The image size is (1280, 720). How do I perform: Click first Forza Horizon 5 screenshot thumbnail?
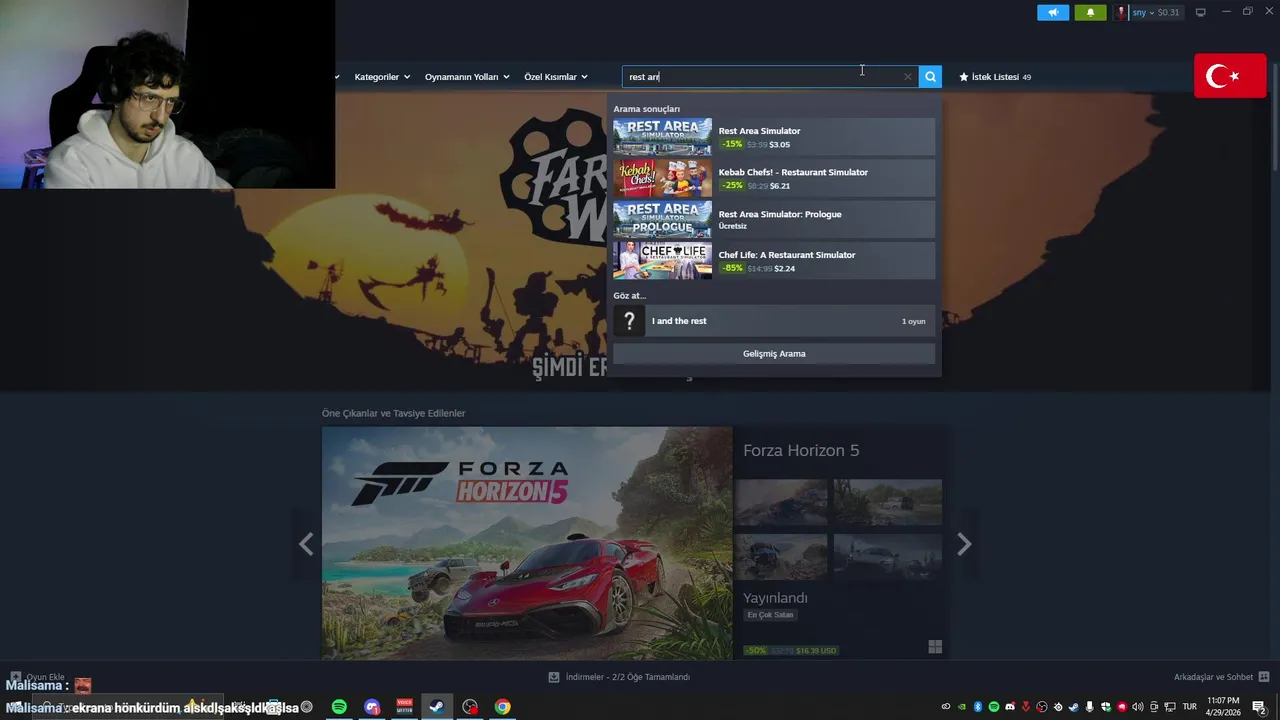[x=781, y=502]
